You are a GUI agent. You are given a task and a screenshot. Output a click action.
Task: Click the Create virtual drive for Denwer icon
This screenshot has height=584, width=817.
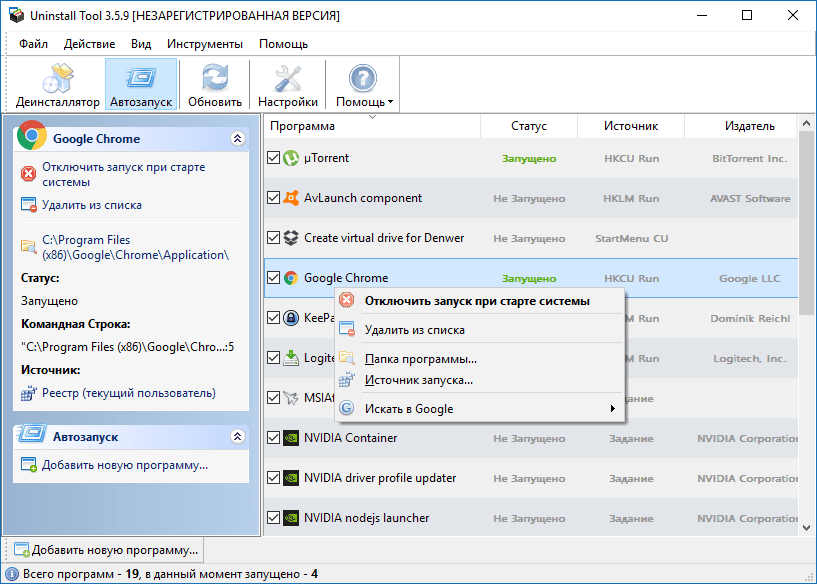[291, 238]
